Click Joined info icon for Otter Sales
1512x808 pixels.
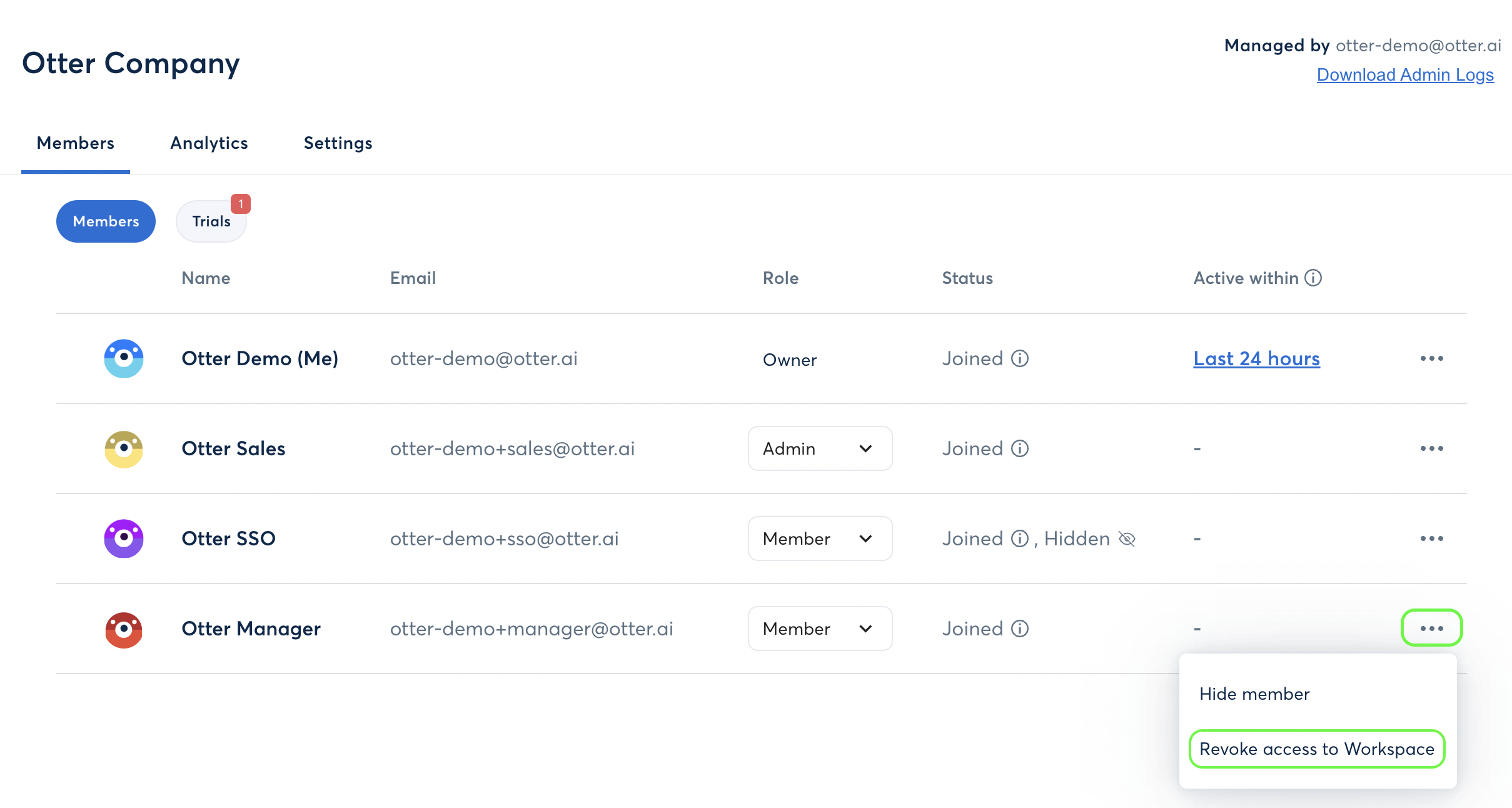coord(1020,448)
